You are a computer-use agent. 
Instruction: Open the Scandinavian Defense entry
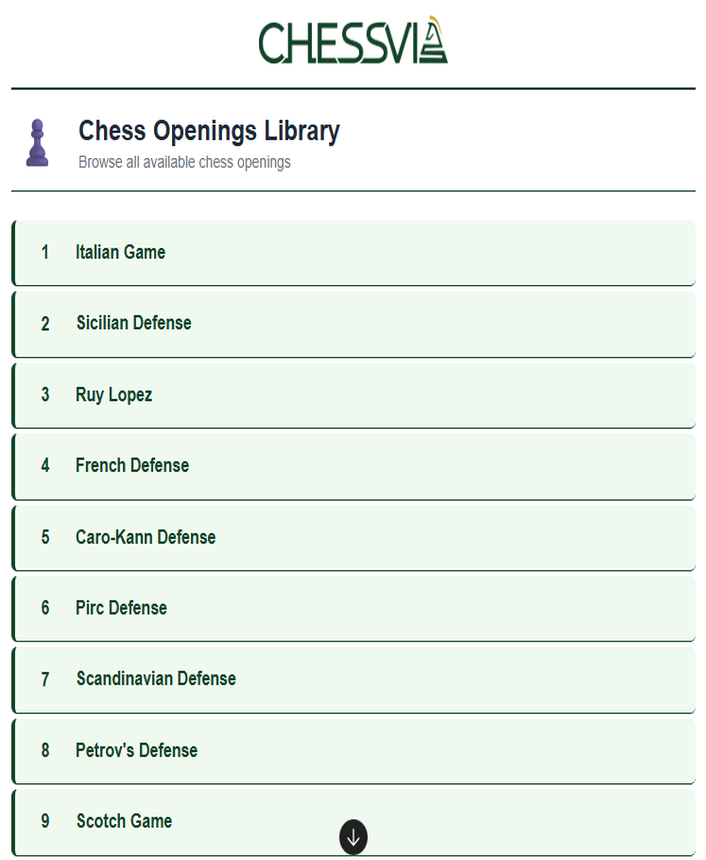pyautogui.click(x=156, y=679)
